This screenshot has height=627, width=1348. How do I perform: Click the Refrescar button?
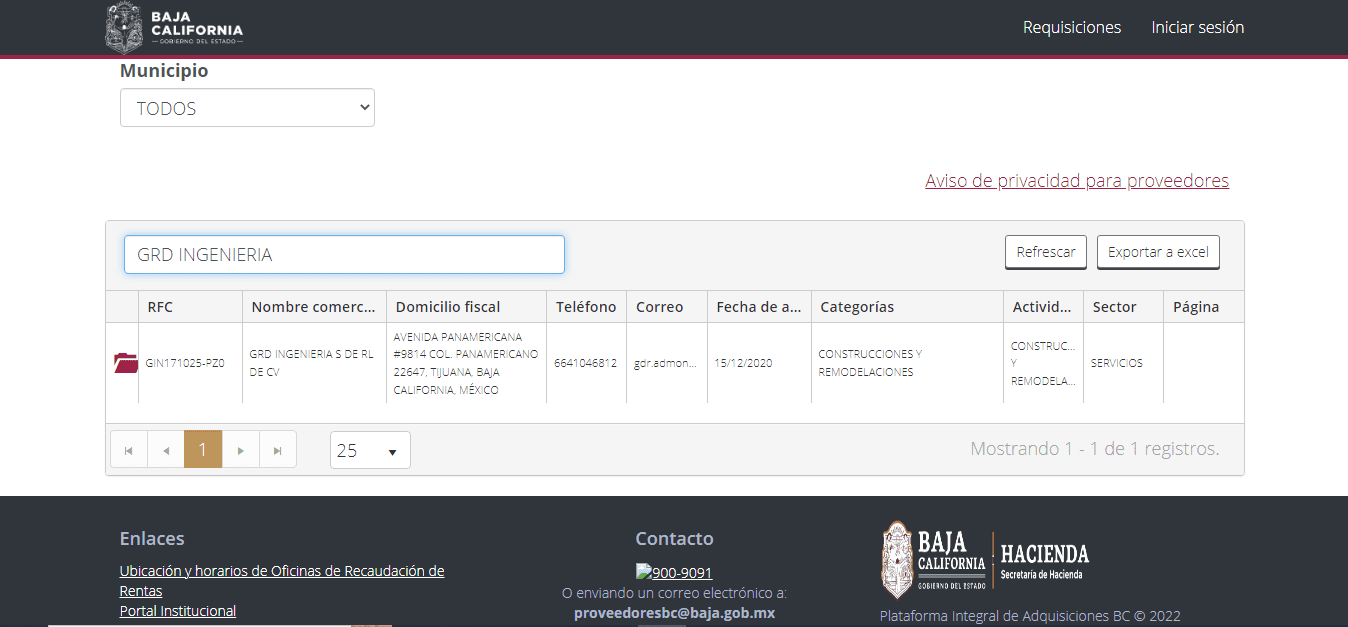[x=1046, y=252]
